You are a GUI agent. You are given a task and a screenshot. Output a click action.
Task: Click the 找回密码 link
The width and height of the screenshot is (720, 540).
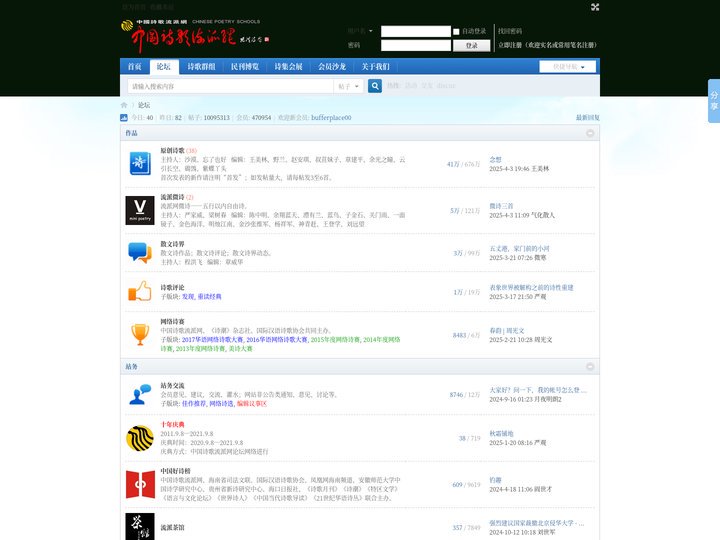[510, 31]
